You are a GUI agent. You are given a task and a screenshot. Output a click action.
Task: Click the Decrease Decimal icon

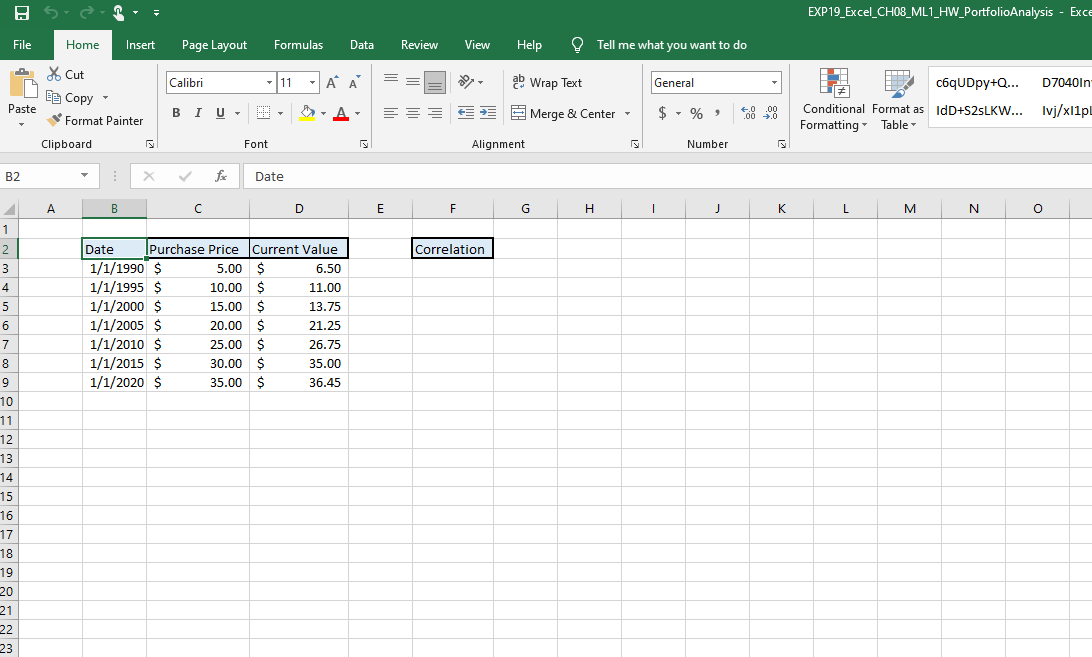pyautogui.click(x=771, y=113)
